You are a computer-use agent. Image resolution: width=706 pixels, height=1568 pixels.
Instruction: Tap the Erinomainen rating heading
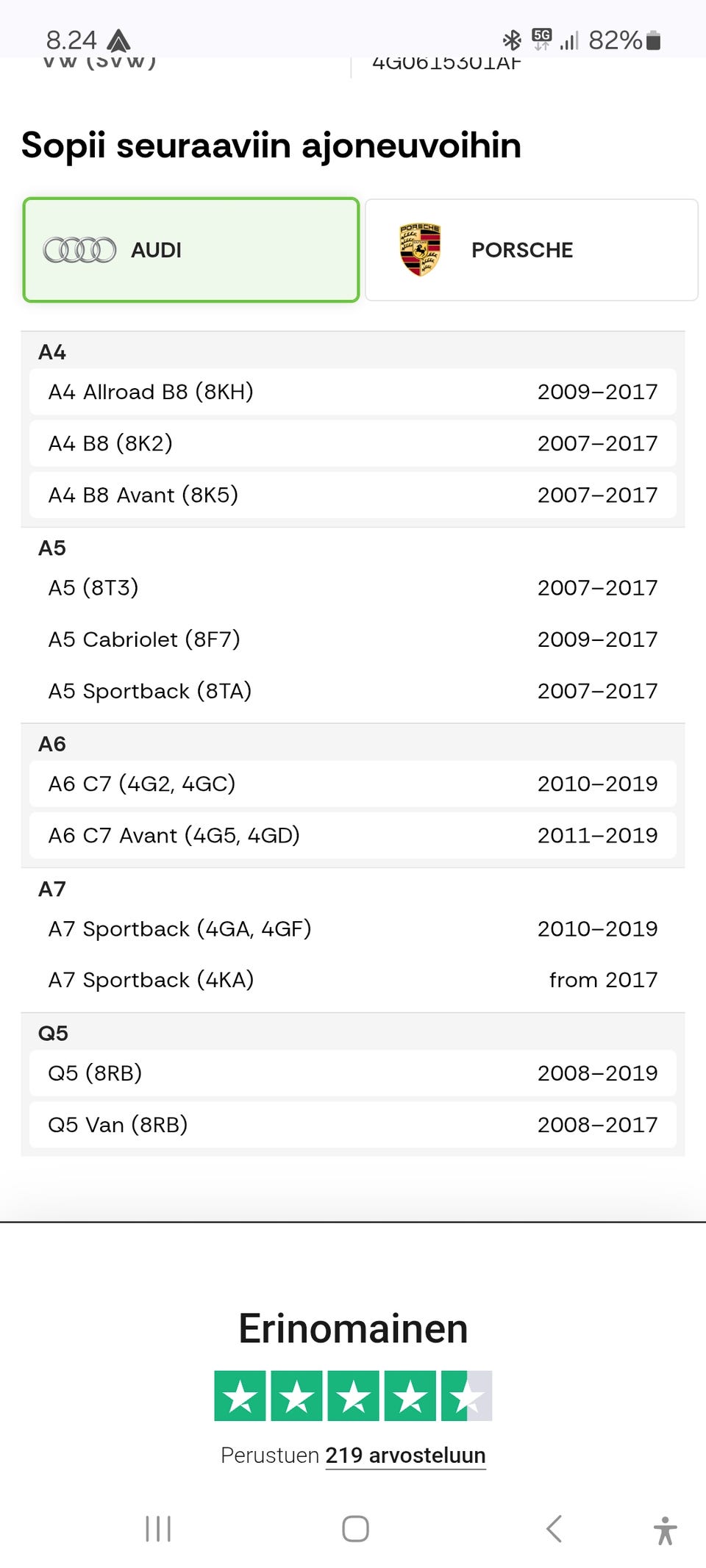pos(353,1328)
